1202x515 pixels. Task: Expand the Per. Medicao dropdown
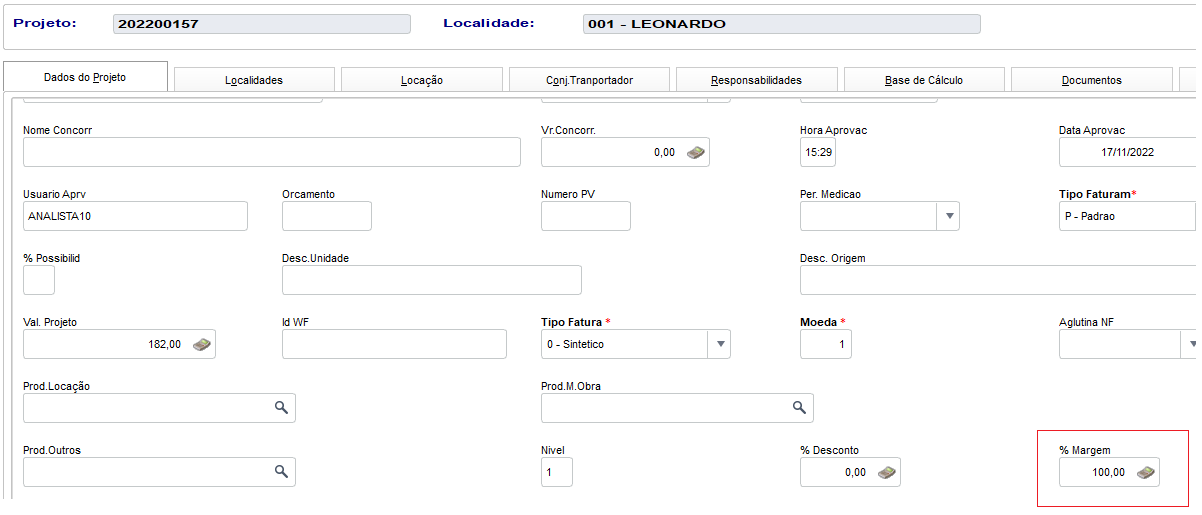(x=948, y=216)
